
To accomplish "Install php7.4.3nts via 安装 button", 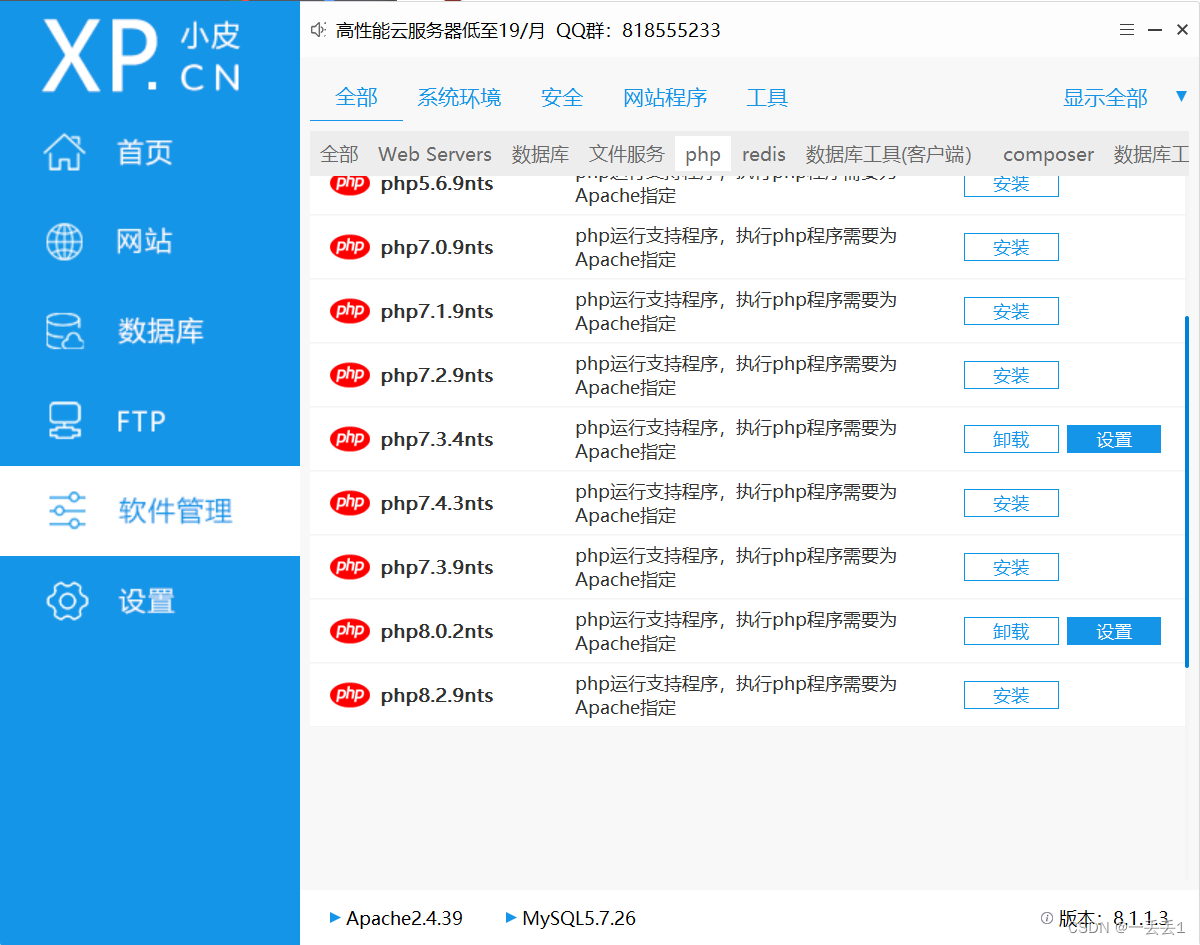I will 1010,502.
